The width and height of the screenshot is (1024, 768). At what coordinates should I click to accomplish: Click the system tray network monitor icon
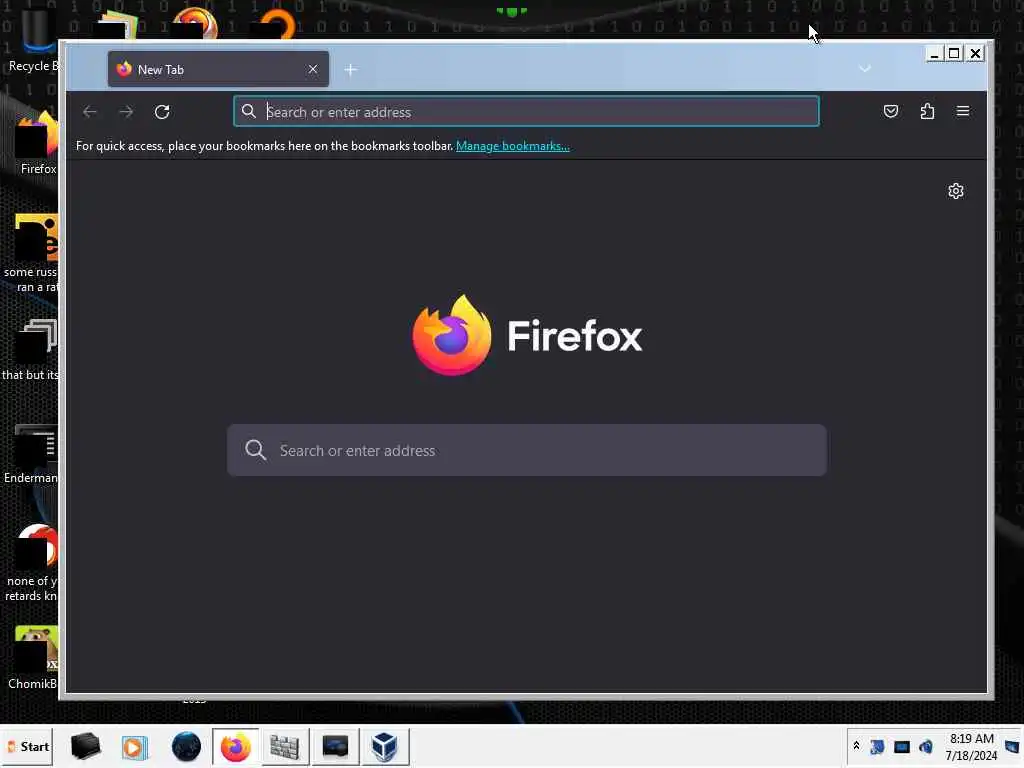tap(901, 746)
